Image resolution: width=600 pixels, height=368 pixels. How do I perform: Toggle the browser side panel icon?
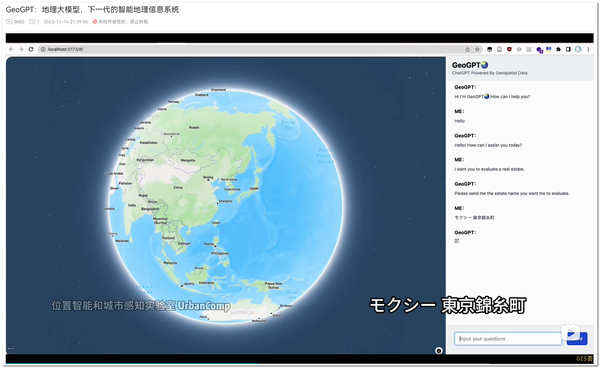click(x=568, y=49)
